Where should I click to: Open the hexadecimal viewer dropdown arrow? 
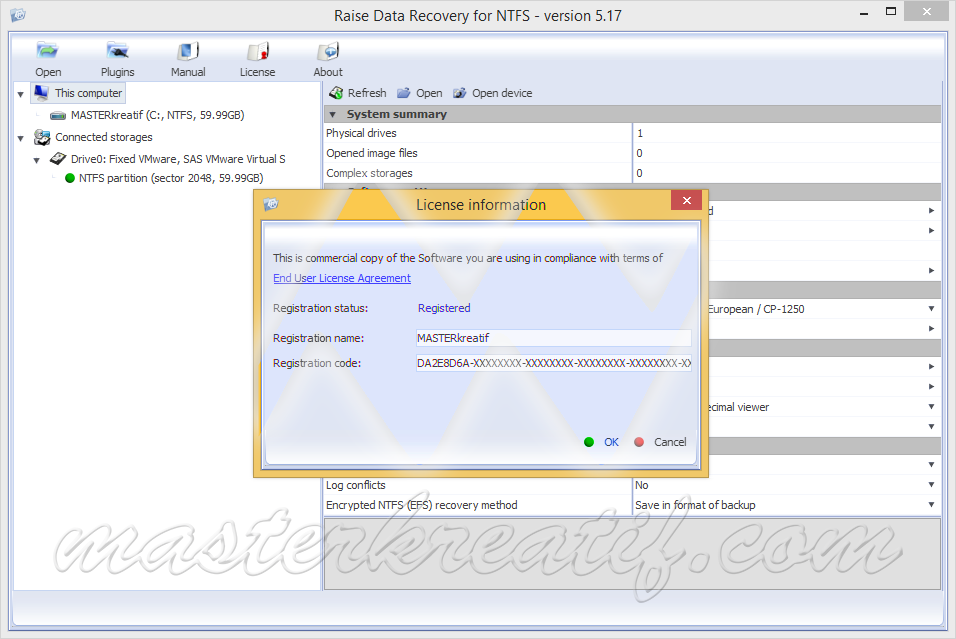point(931,407)
